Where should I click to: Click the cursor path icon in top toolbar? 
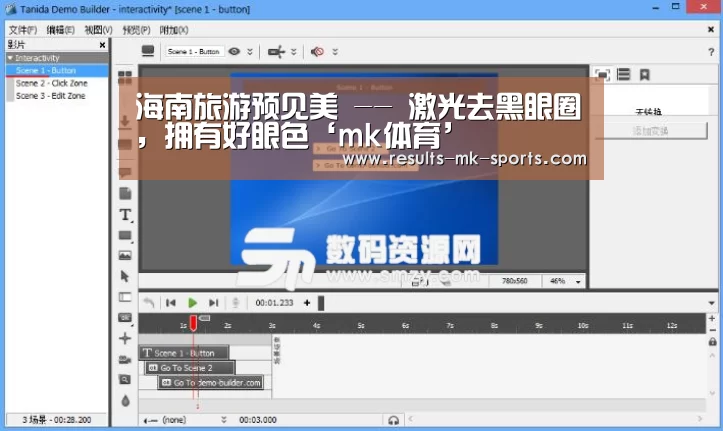(x=276, y=52)
